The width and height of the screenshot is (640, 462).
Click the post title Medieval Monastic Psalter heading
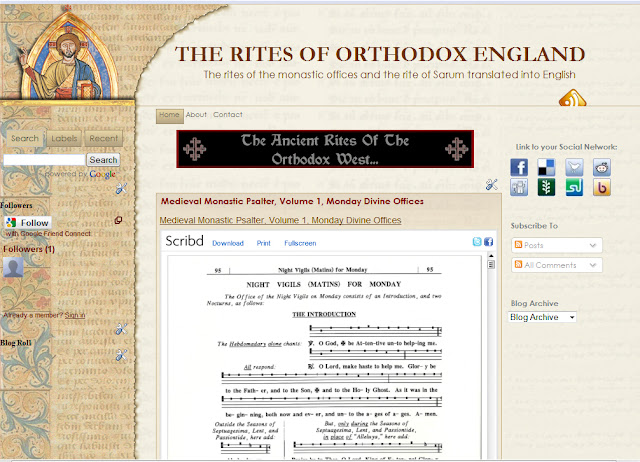click(292, 201)
